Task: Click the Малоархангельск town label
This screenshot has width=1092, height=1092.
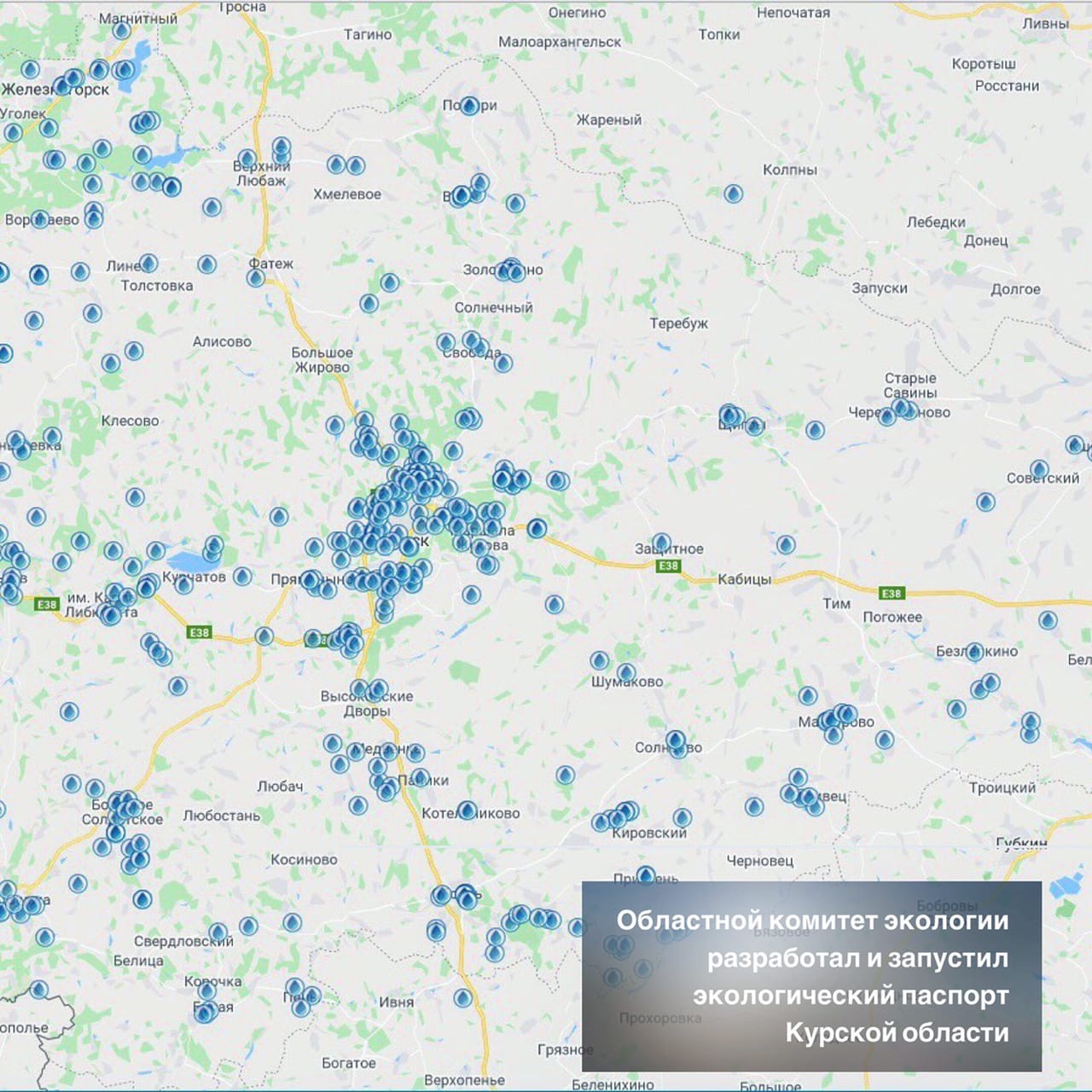Action: [x=560, y=42]
